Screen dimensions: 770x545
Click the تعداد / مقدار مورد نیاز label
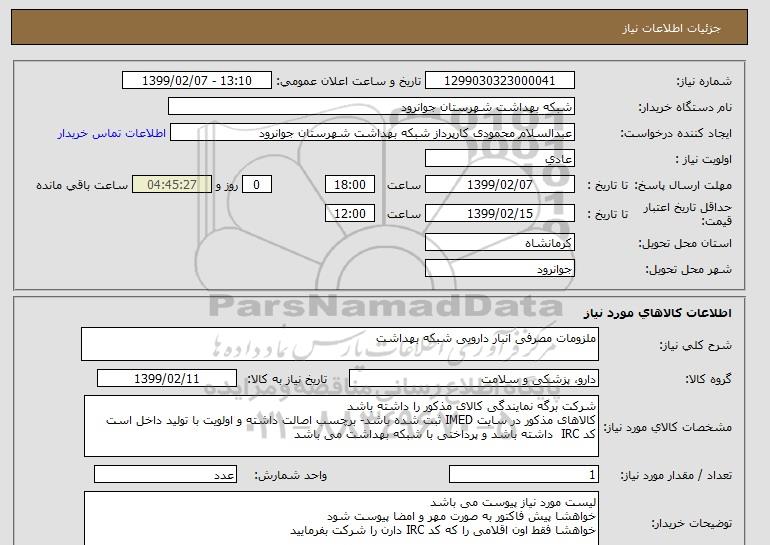[x=676, y=475]
